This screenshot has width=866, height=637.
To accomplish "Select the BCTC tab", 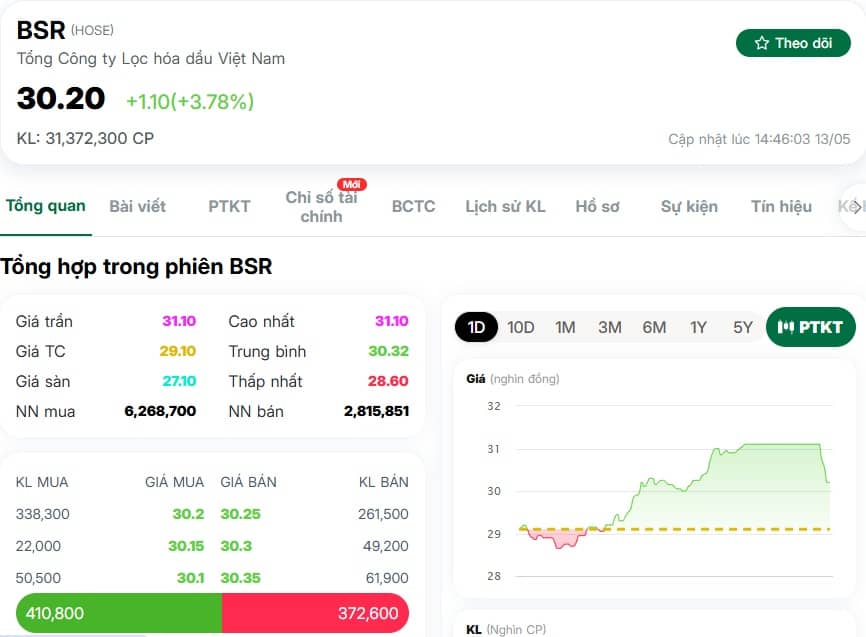I will coord(413,207).
